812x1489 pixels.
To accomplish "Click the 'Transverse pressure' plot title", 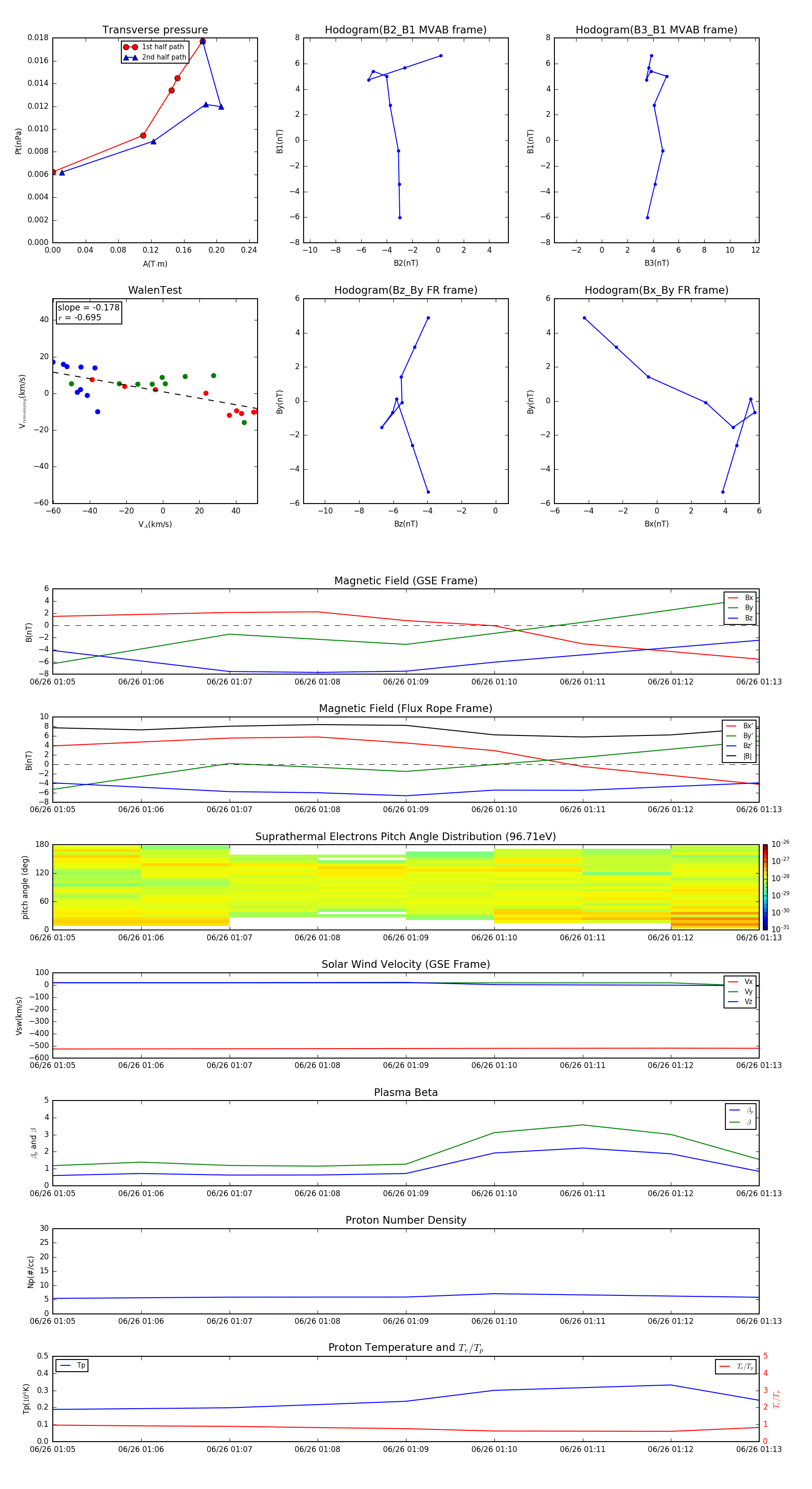I will (155, 30).
